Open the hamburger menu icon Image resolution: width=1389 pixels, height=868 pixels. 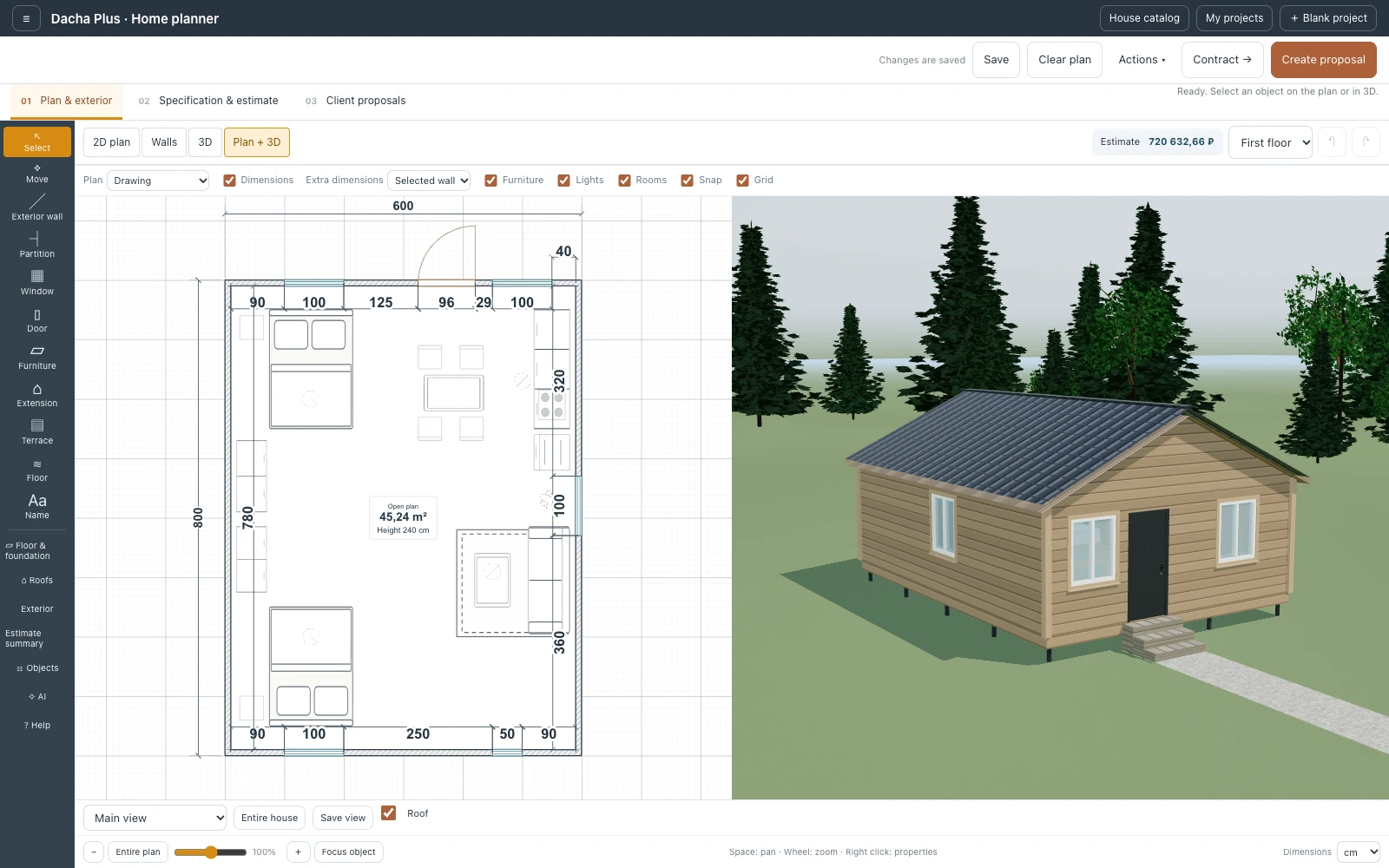tap(26, 18)
